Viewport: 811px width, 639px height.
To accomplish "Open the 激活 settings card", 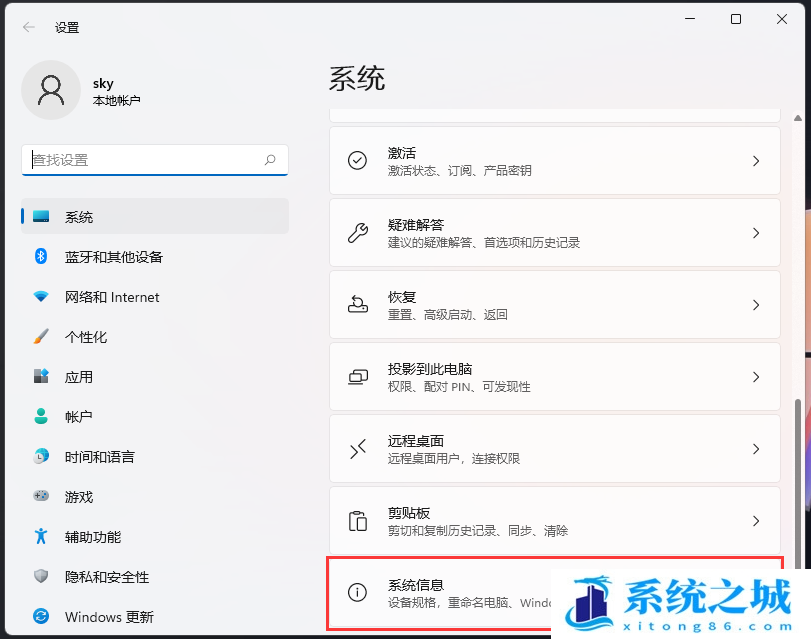I will pos(554,161).
